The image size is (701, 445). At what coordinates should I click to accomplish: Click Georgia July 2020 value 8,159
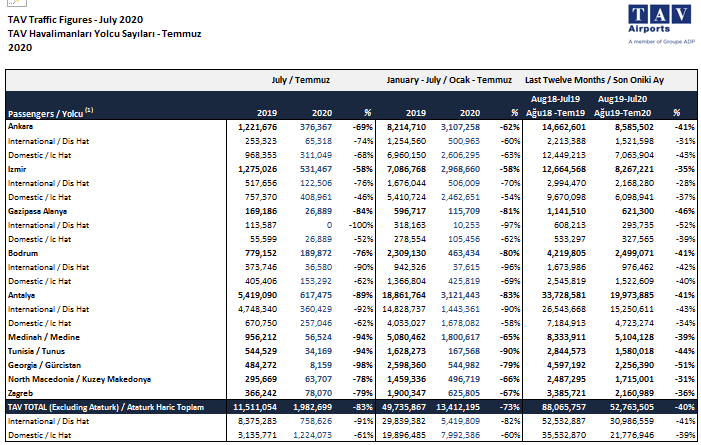[321, 365]
